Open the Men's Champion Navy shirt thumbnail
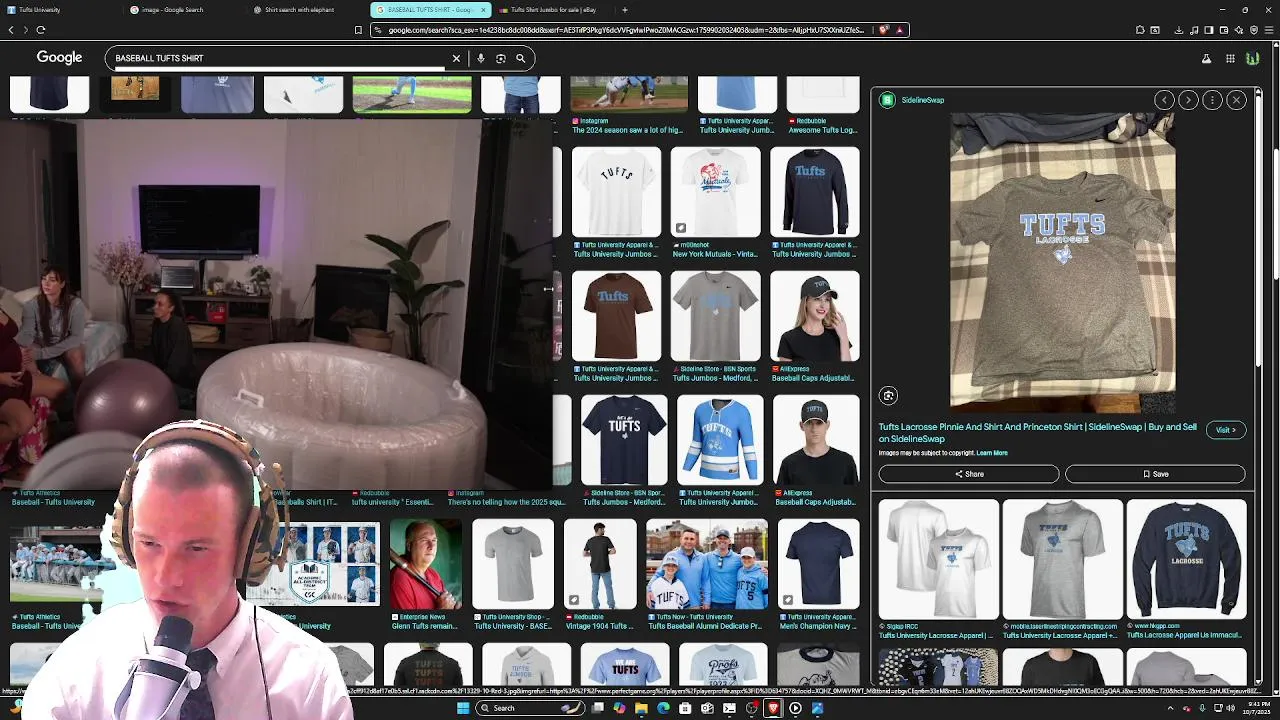 (x=818, y=564)
